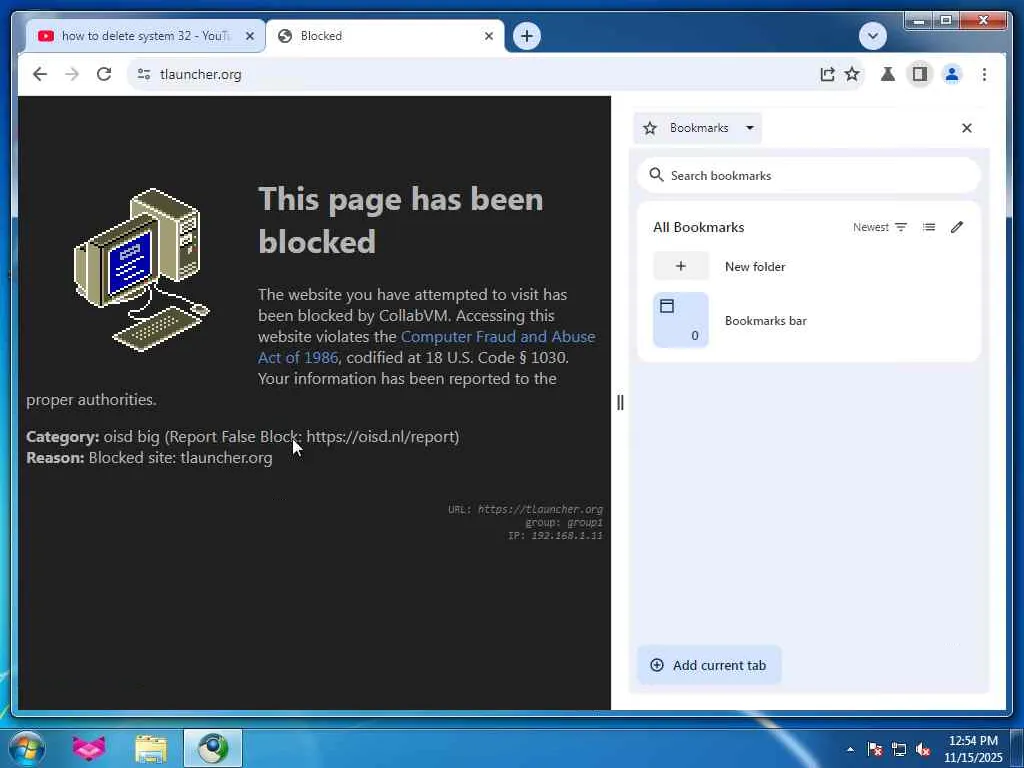
Task: Open the network tray icon
Action: coord(899,749)
